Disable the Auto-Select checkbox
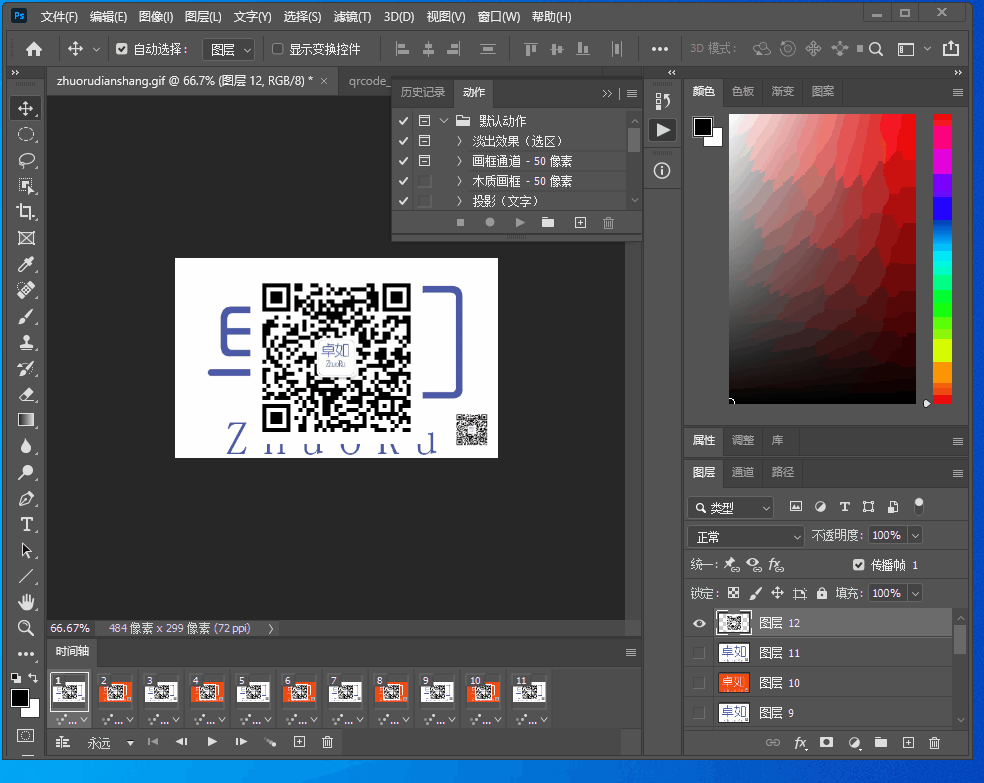The width and height of the screenshot is (984, 783). point(122,49)
